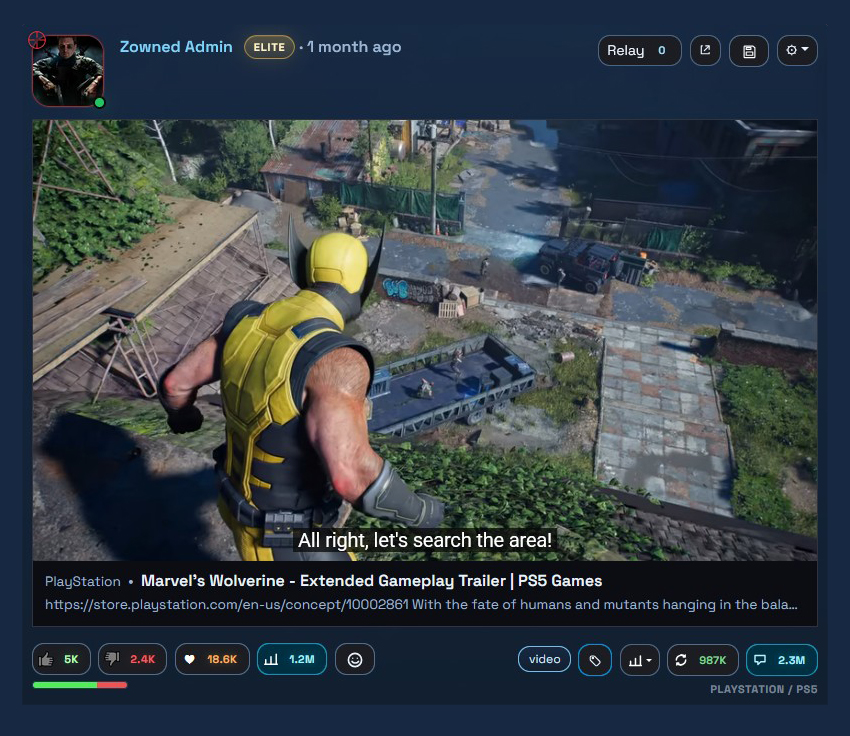Screen dimensions: 850x736
Task: Open the 2.3M comments button
Action: 782,660
